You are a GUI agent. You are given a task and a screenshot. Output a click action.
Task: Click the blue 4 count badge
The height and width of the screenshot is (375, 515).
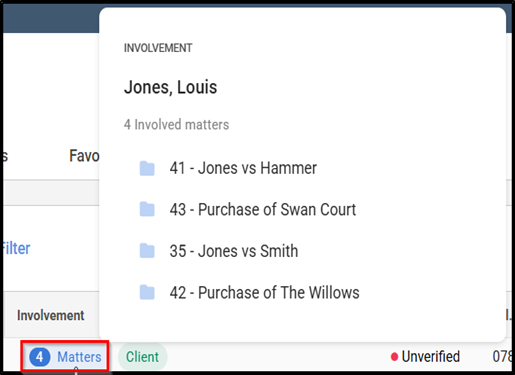(x=40, y=357)
